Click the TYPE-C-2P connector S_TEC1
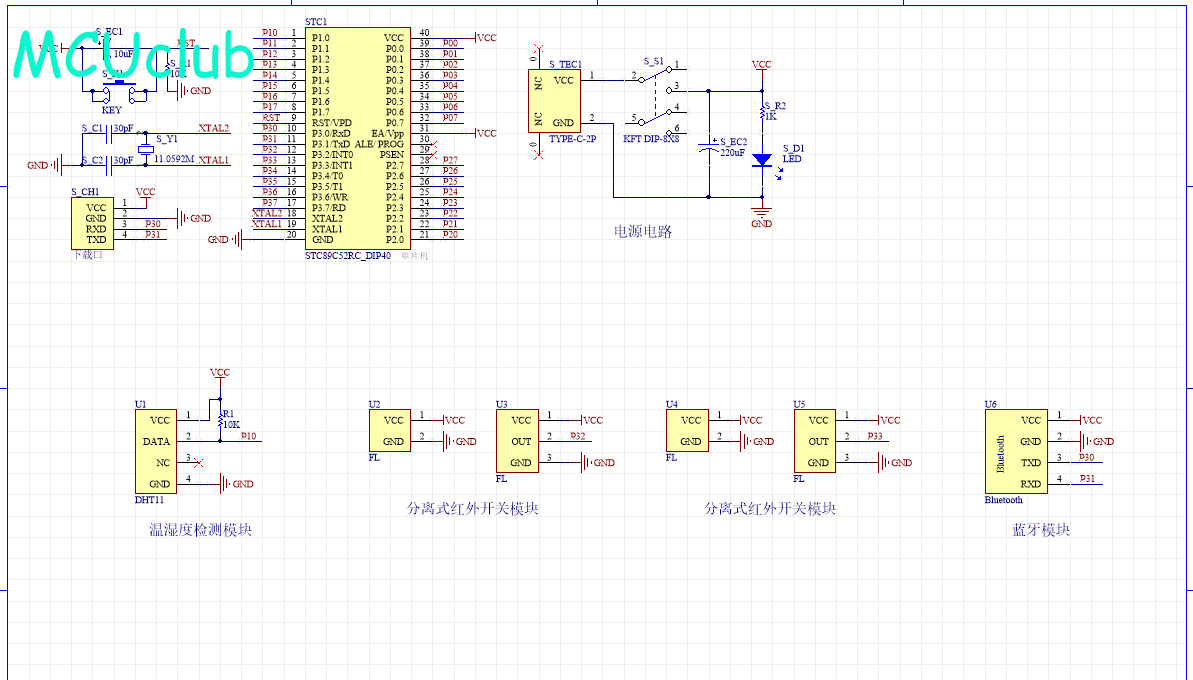Image resolution: width=1193 pixels, height=680 pixels. coord(554,100)
